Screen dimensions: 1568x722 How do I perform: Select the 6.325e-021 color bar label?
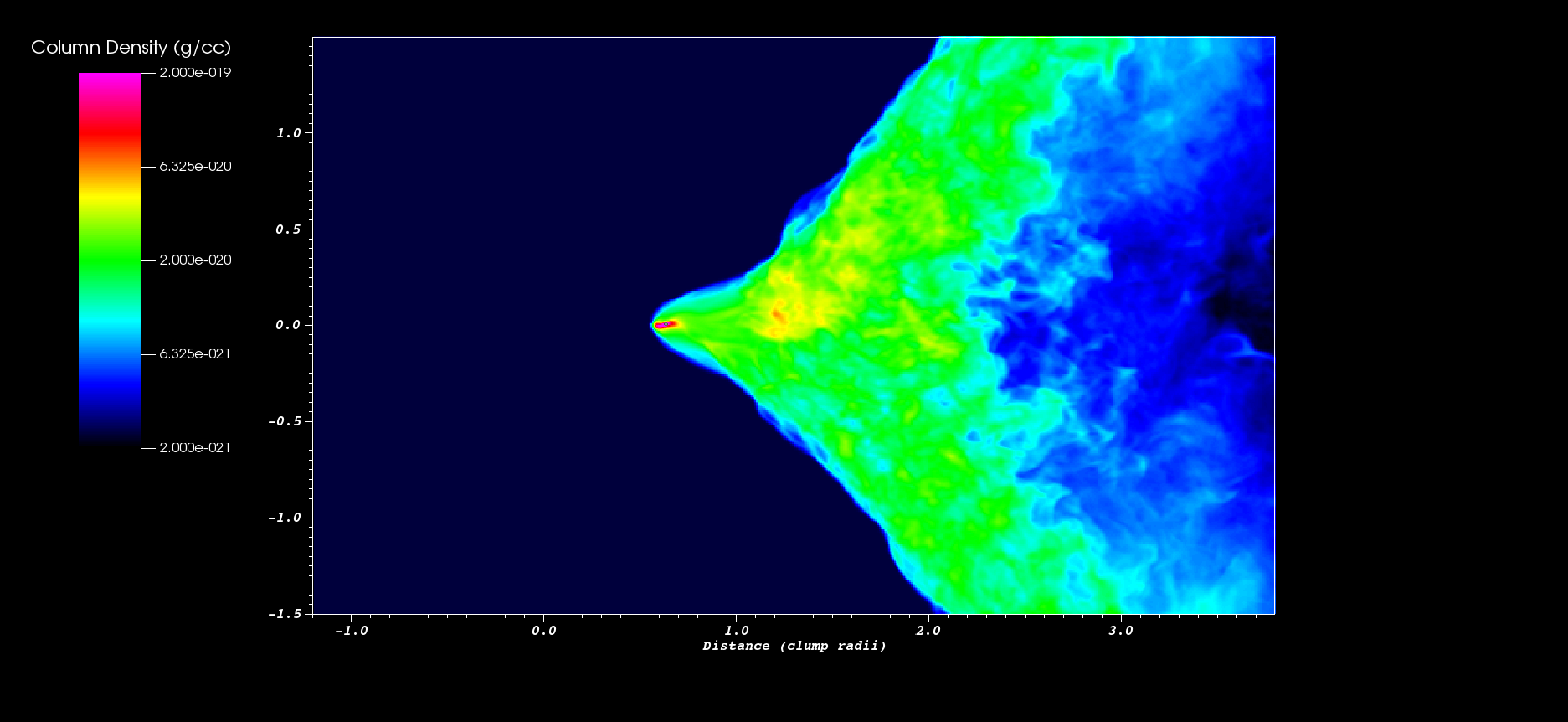point(194,354)
